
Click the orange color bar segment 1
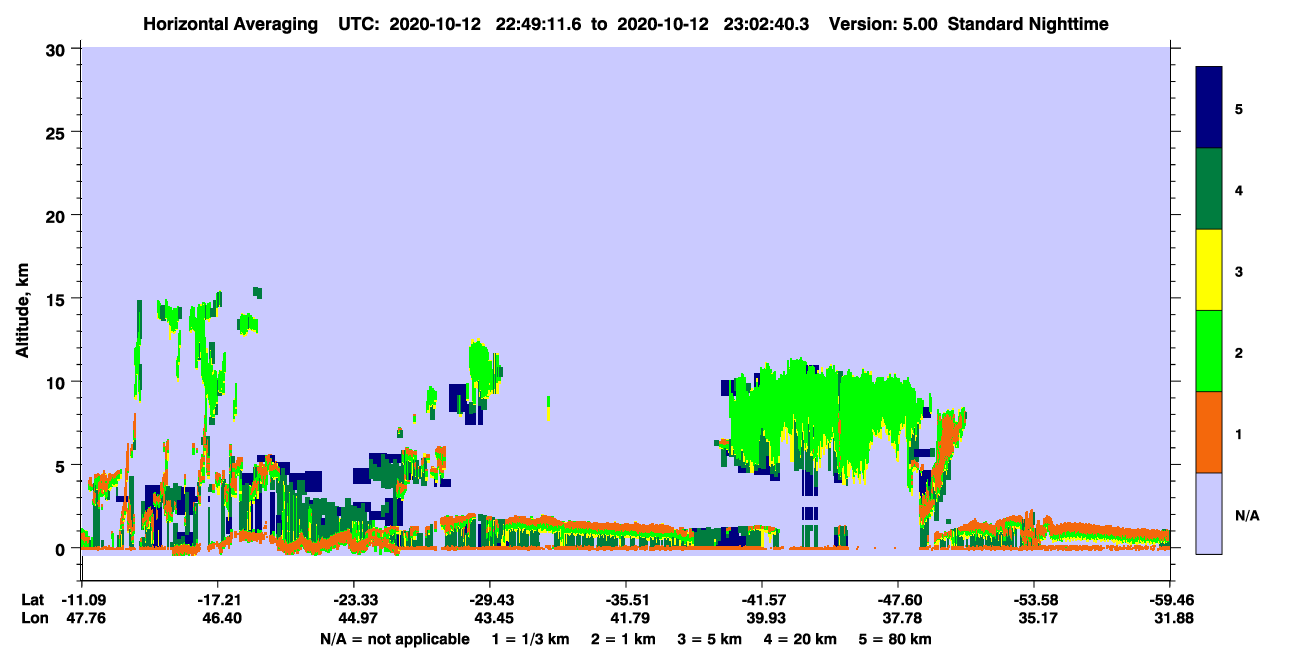(1209, 432)
